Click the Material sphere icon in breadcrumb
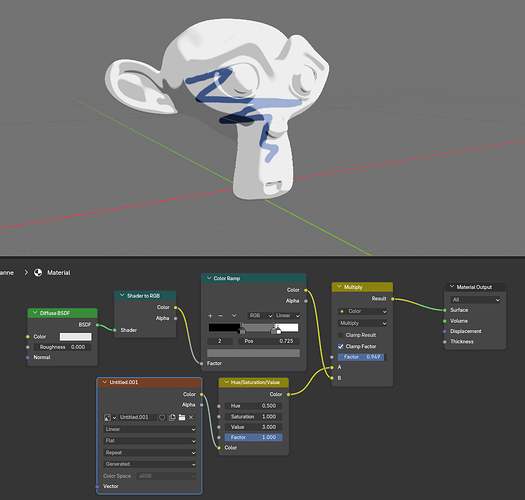 point(38,273)
